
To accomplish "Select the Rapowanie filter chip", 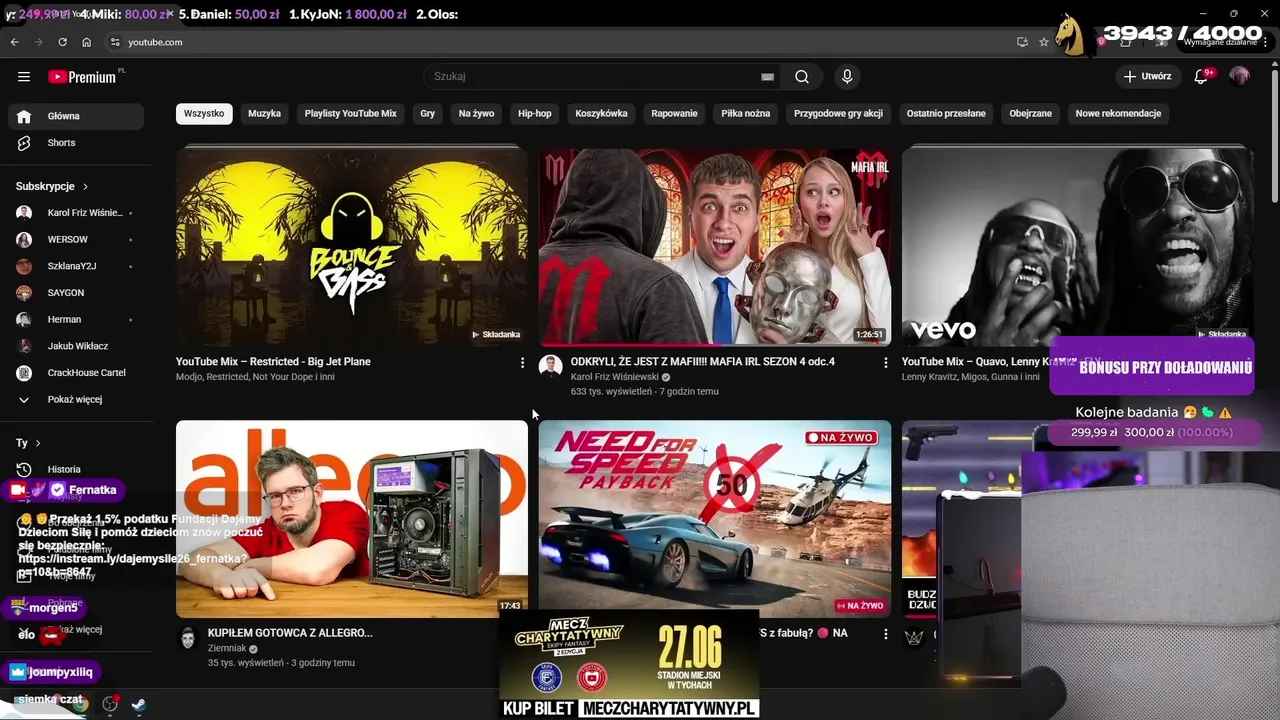I will (x=674, y=114).
